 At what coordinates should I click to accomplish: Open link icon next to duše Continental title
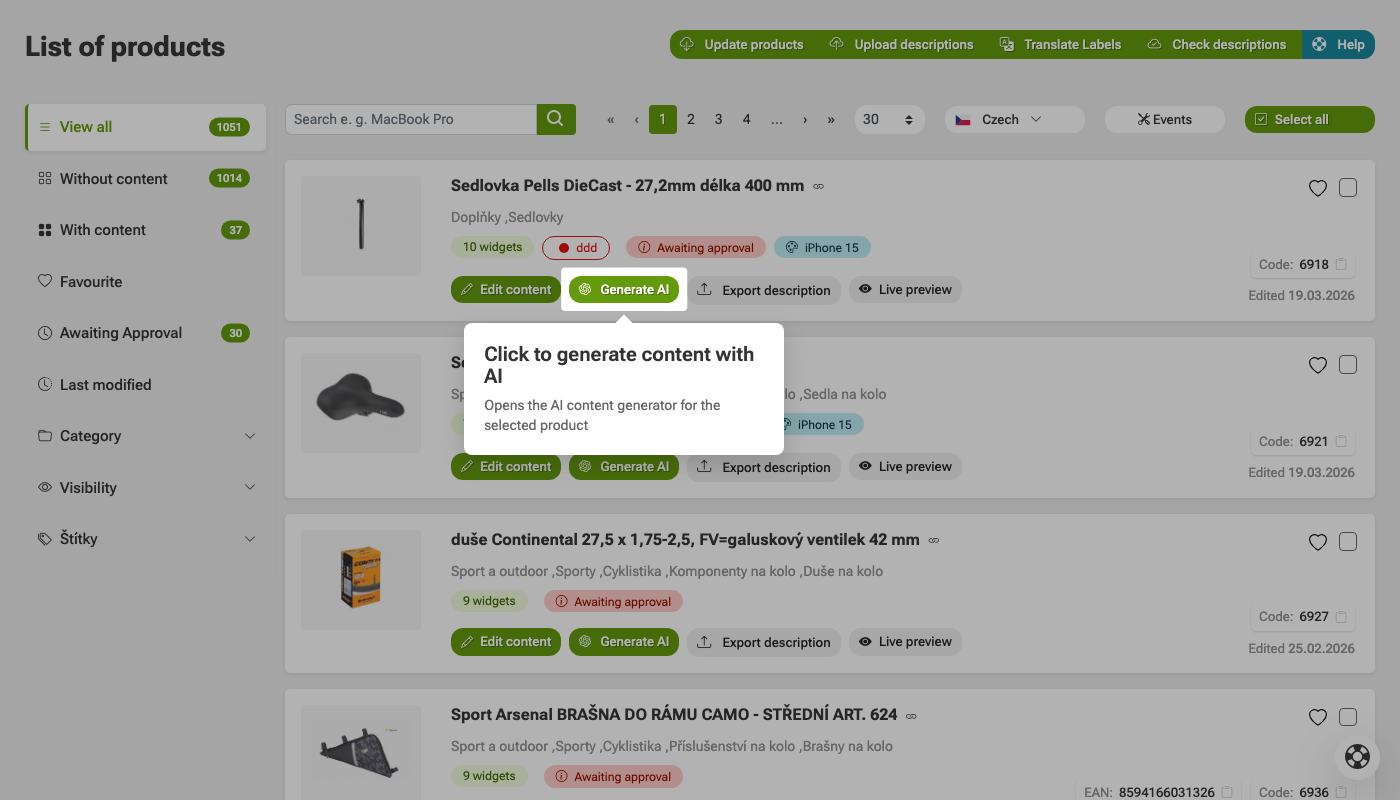933,540
